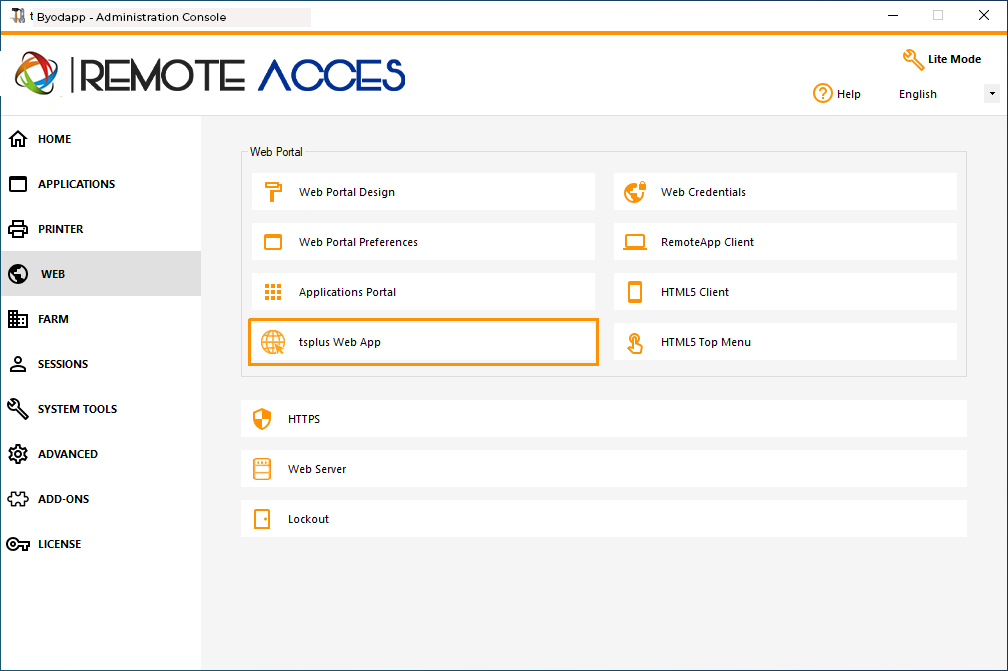Select the WEB menu item
Viewport: 1008px width, 671px height.
click(x=101, y=274)
